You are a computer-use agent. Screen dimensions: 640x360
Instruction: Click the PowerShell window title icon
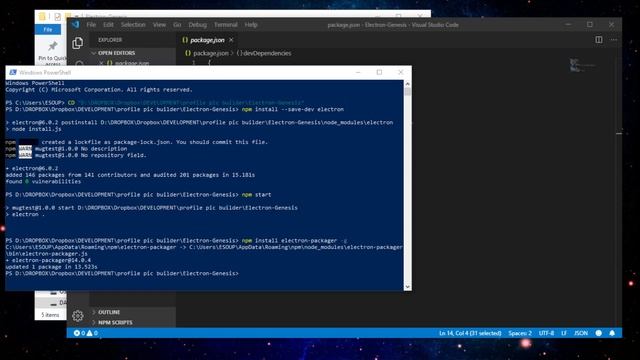13,72
